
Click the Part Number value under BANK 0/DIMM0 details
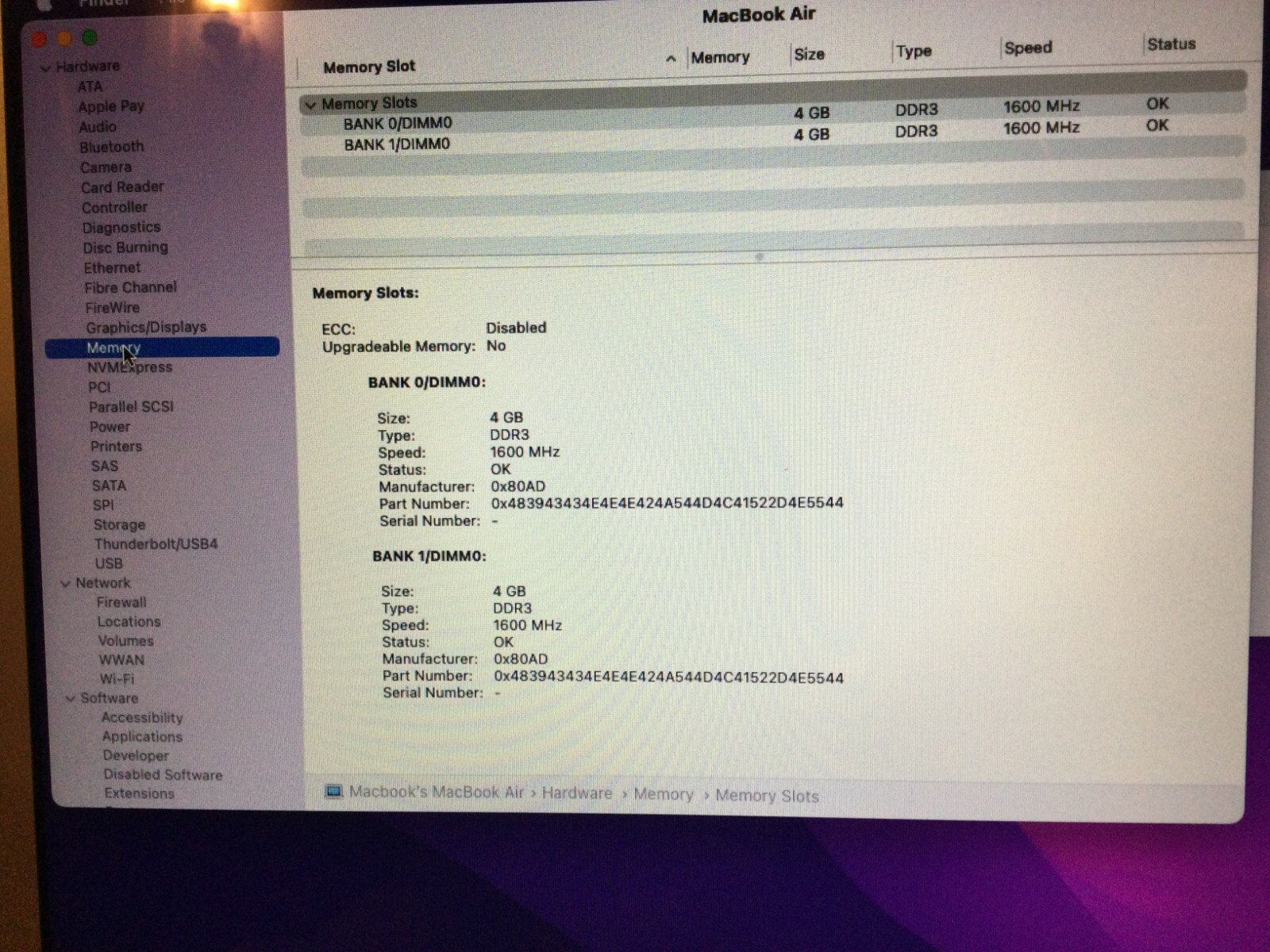[x=667, y=503]
